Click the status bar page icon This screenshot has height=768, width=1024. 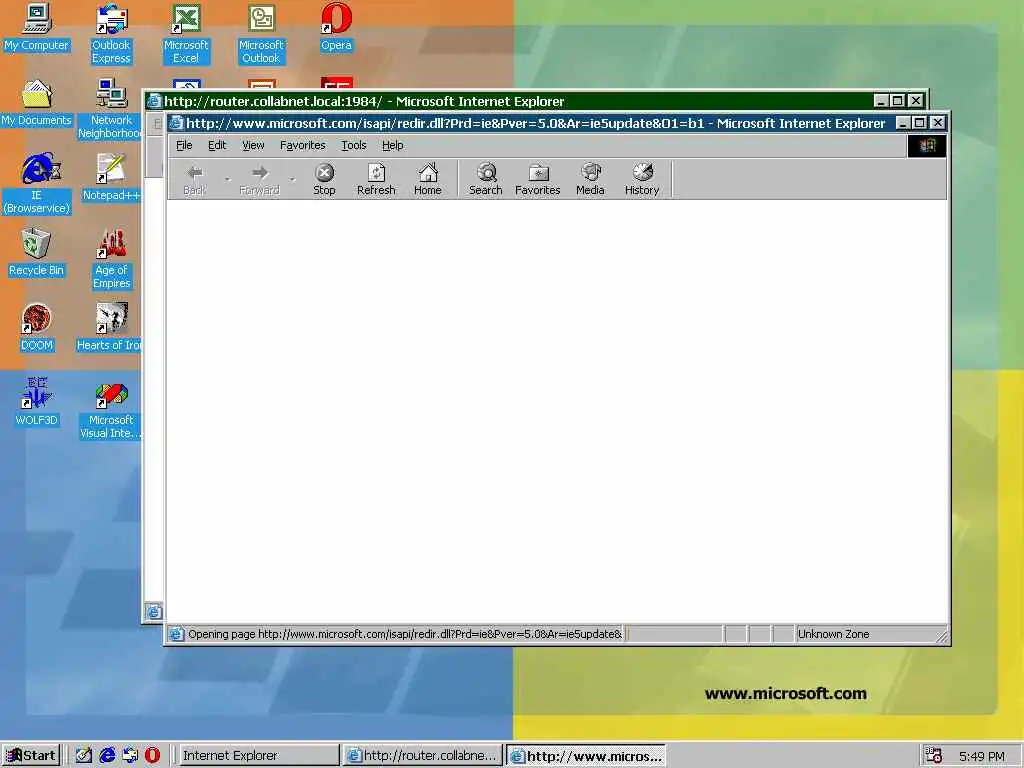176,634
